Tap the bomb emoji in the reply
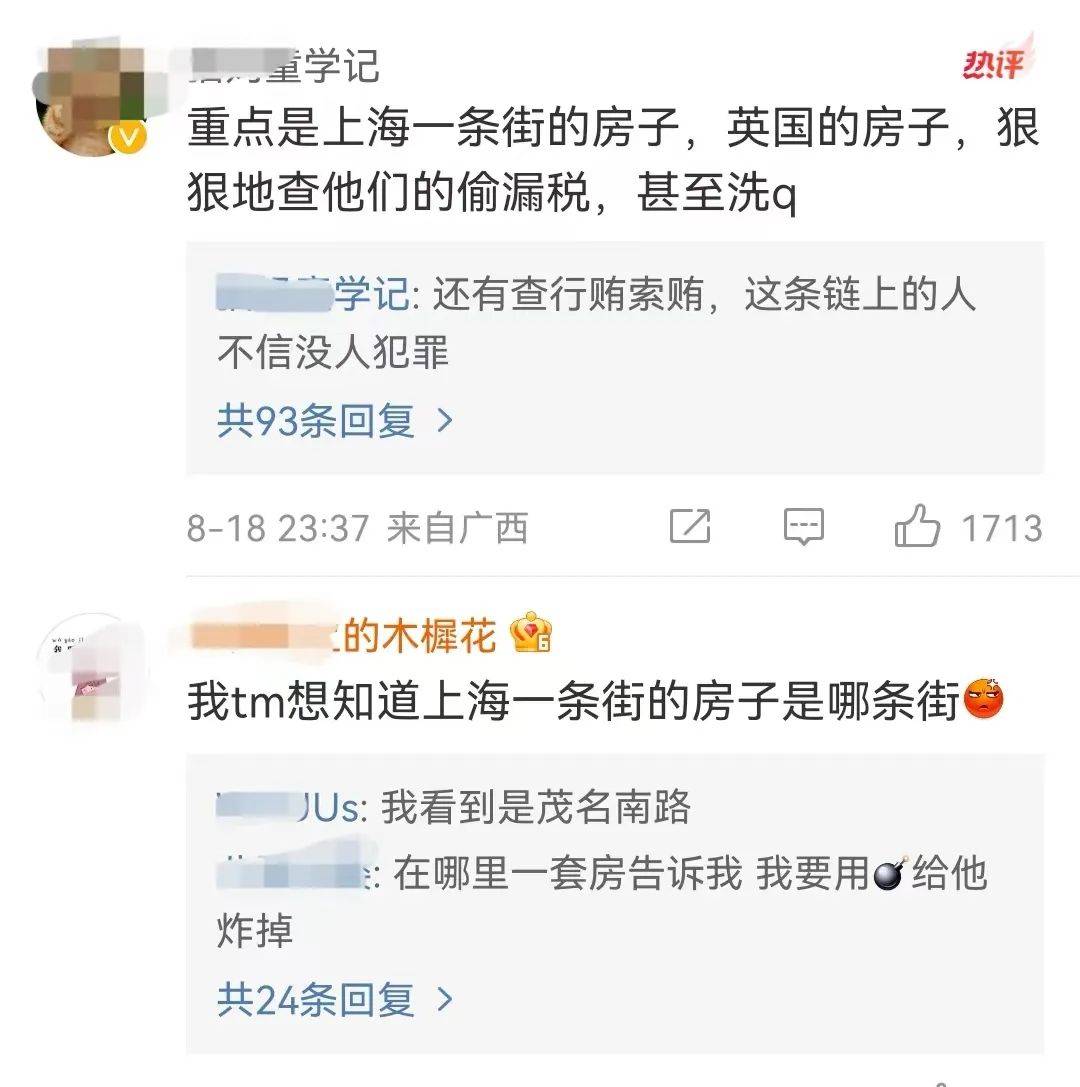 point(890,873)
